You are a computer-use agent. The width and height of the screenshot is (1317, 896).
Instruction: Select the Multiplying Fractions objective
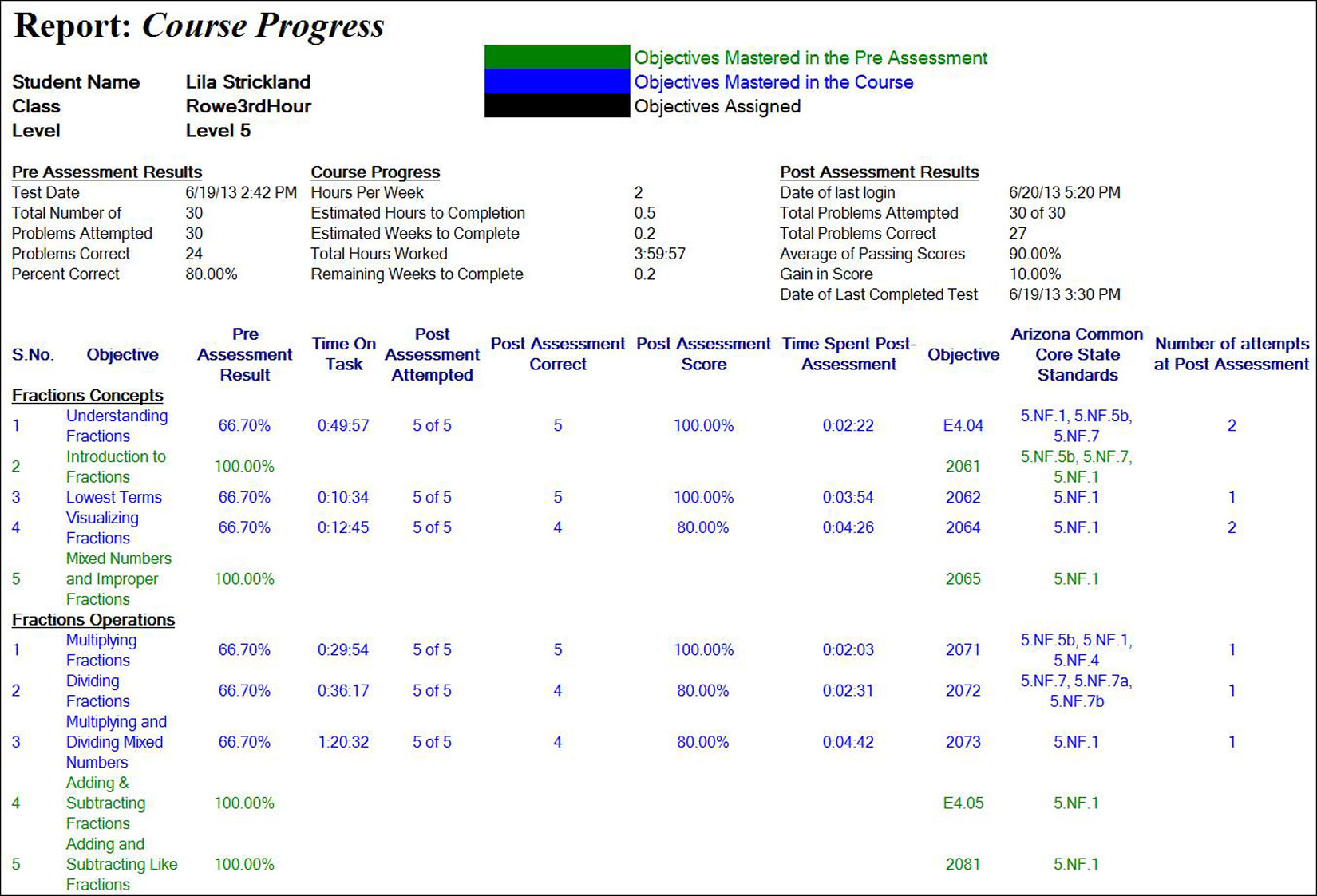pyautogui.click(x=101, y=649)
